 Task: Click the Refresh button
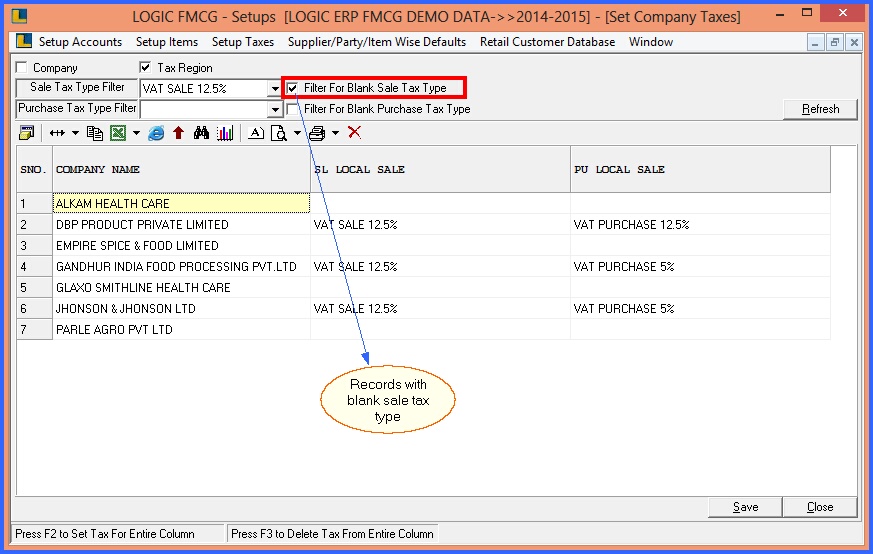pyautogui.click(x=820, y=109)
